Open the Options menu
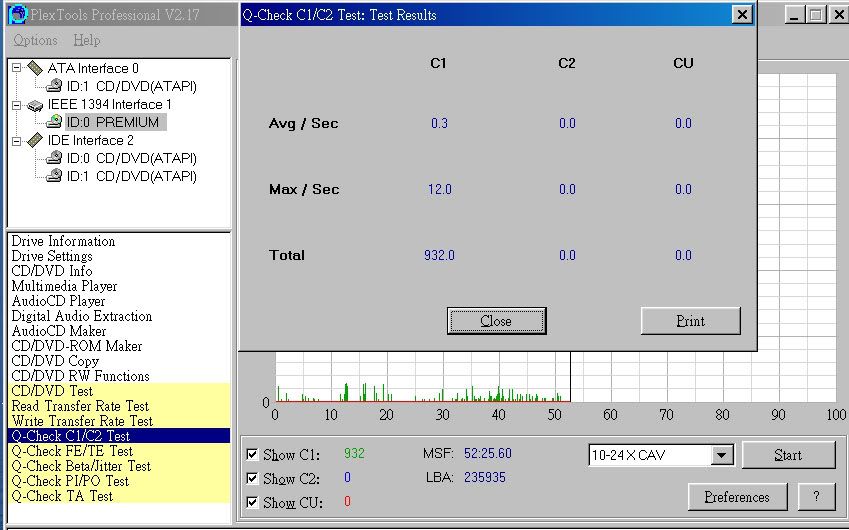 pyautogui.click(x=36, y=40)
